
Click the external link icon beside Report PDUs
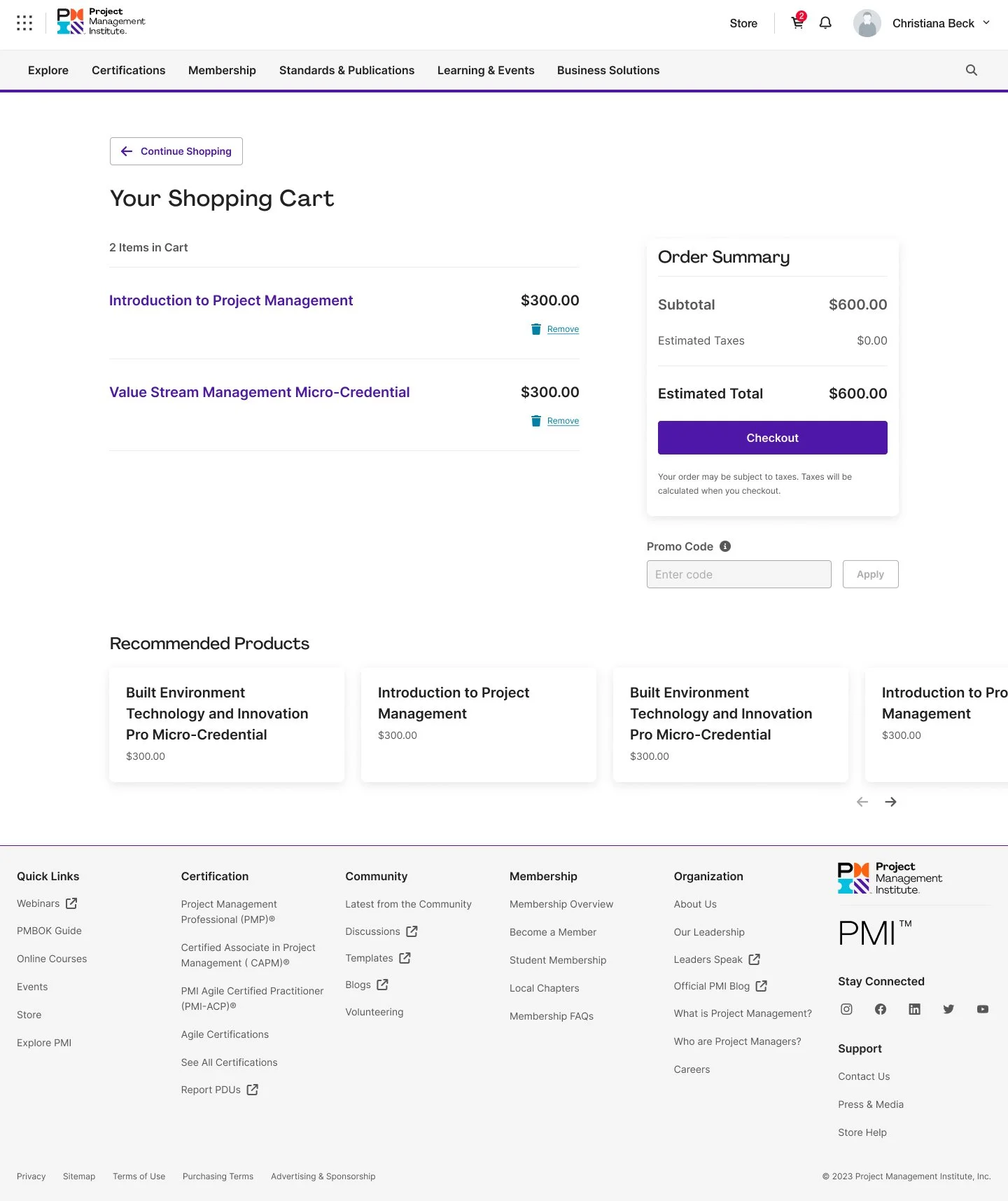click(x=253, y=1090)
